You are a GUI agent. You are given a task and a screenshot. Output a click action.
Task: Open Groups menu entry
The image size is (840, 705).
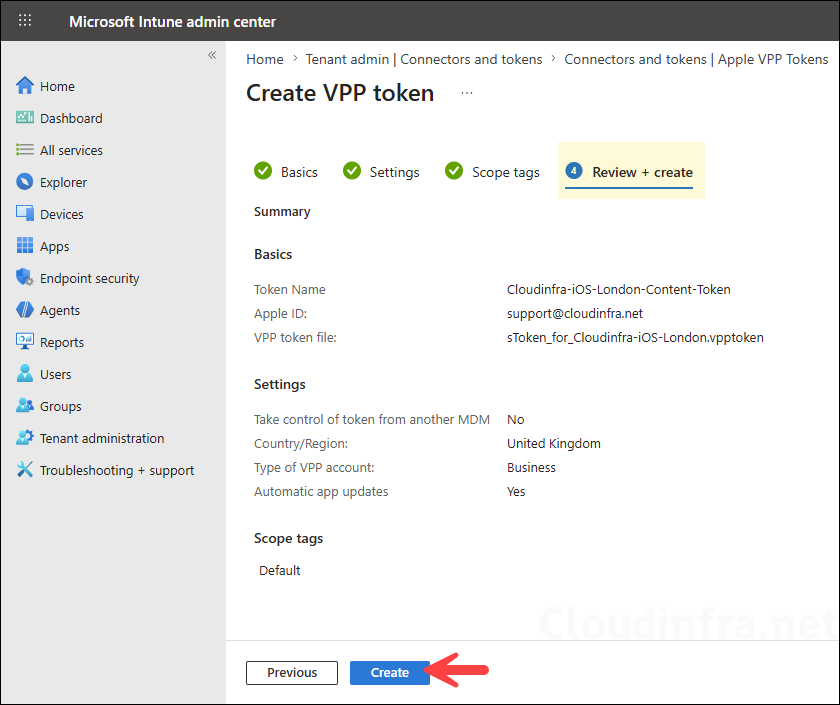tap(61, 407)
